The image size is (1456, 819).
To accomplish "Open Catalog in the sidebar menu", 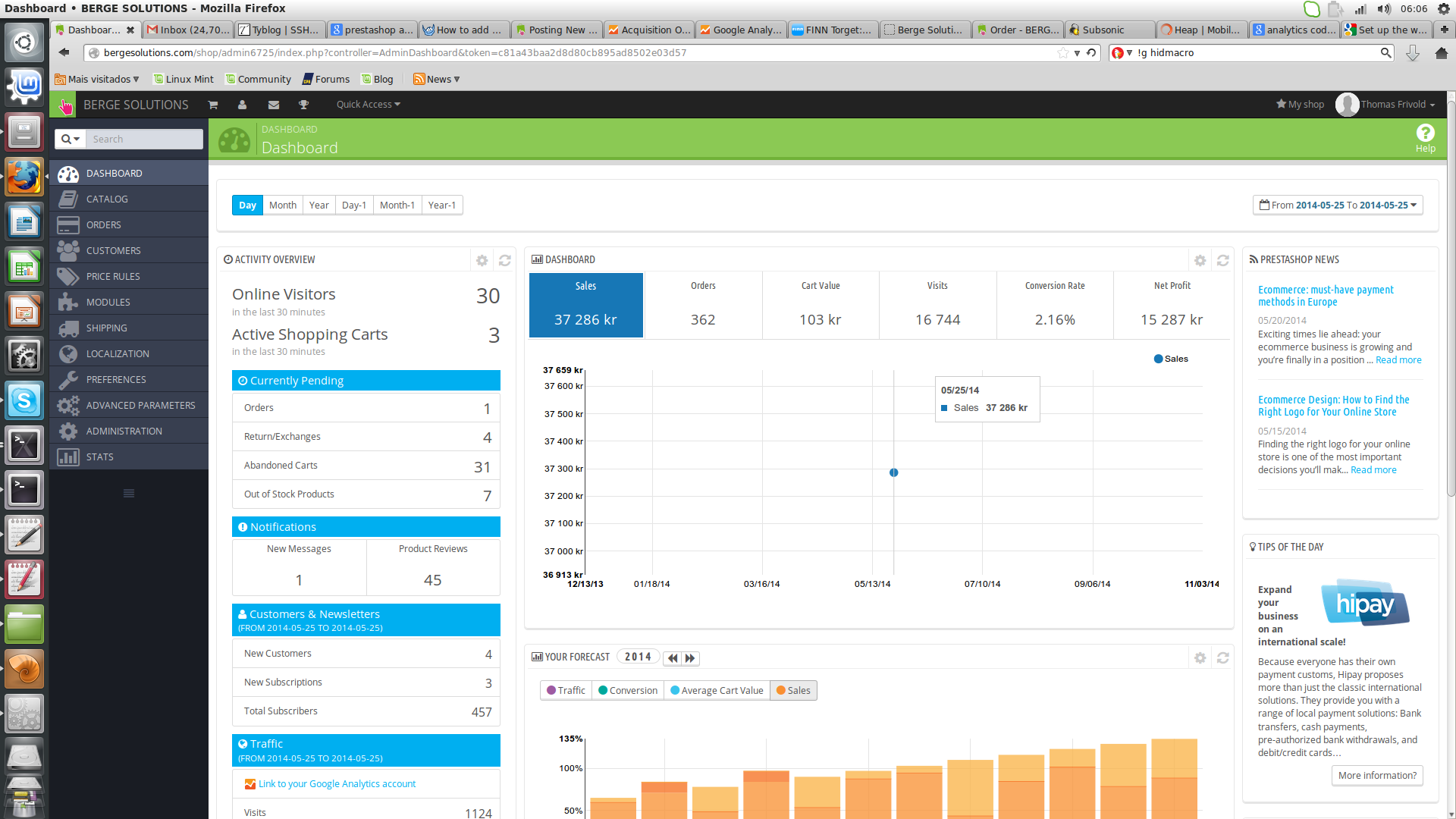I will tap(107, 199).
